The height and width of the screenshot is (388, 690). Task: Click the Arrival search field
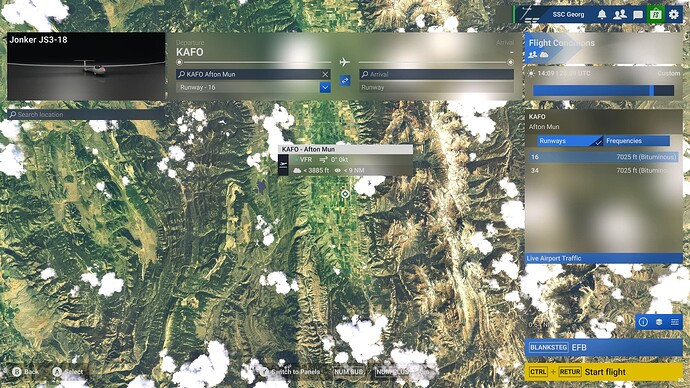[x=436, y=74]
